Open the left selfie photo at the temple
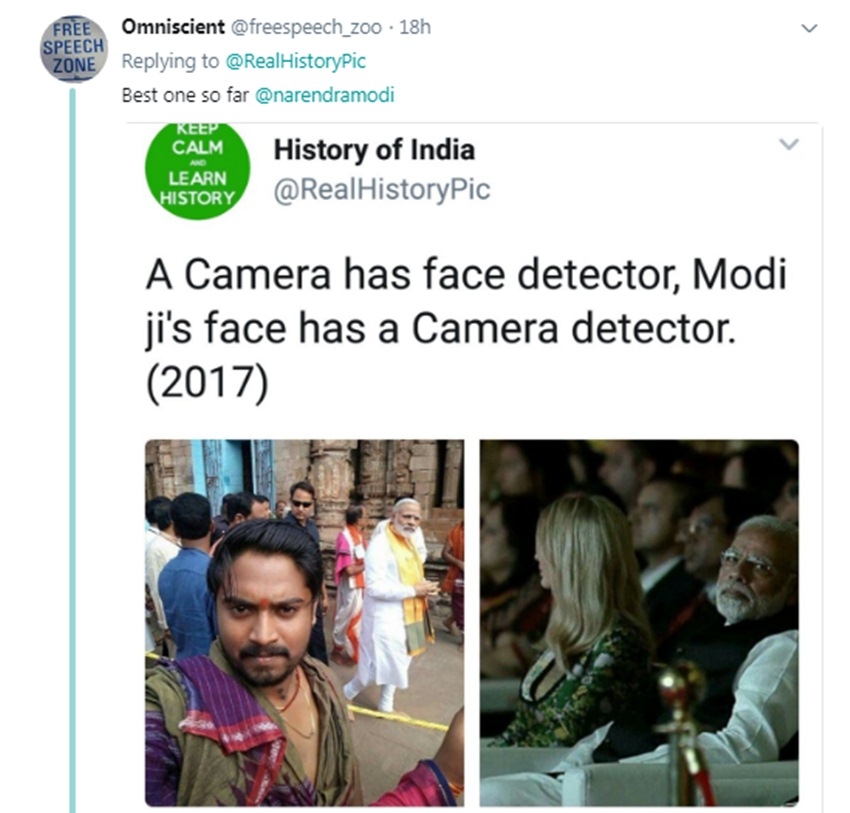Screen dimensions: 850x813 click(304, 622)
